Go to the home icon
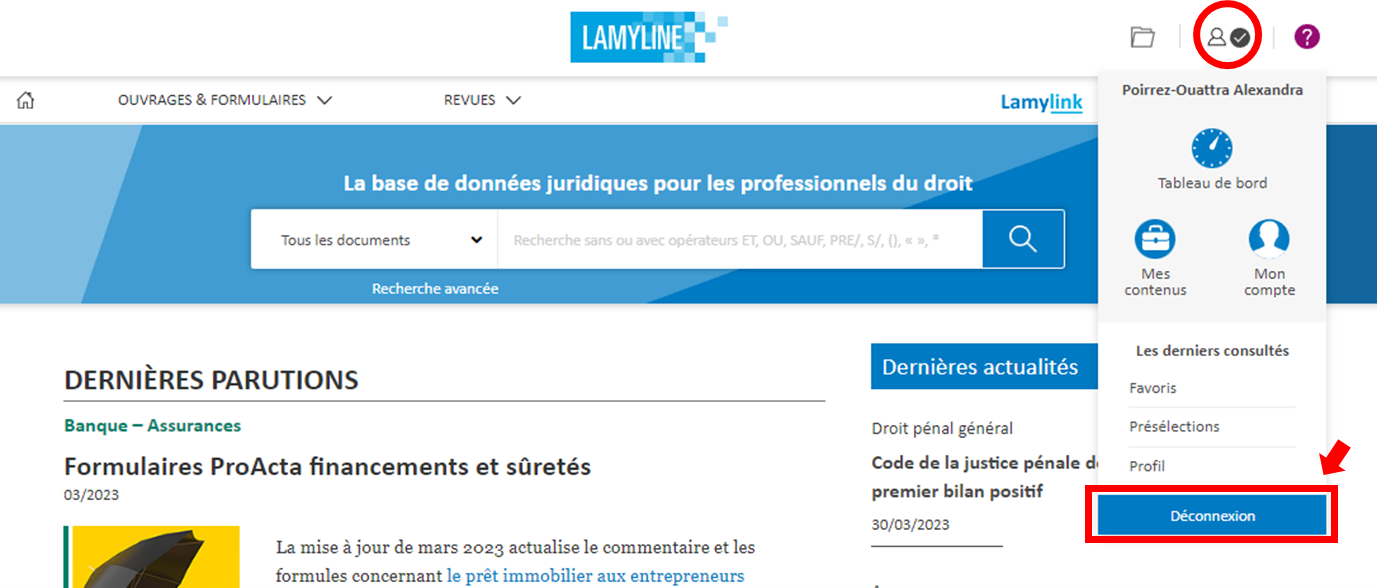The height and width of the screenshot is (588, 1377). (26, 100)
